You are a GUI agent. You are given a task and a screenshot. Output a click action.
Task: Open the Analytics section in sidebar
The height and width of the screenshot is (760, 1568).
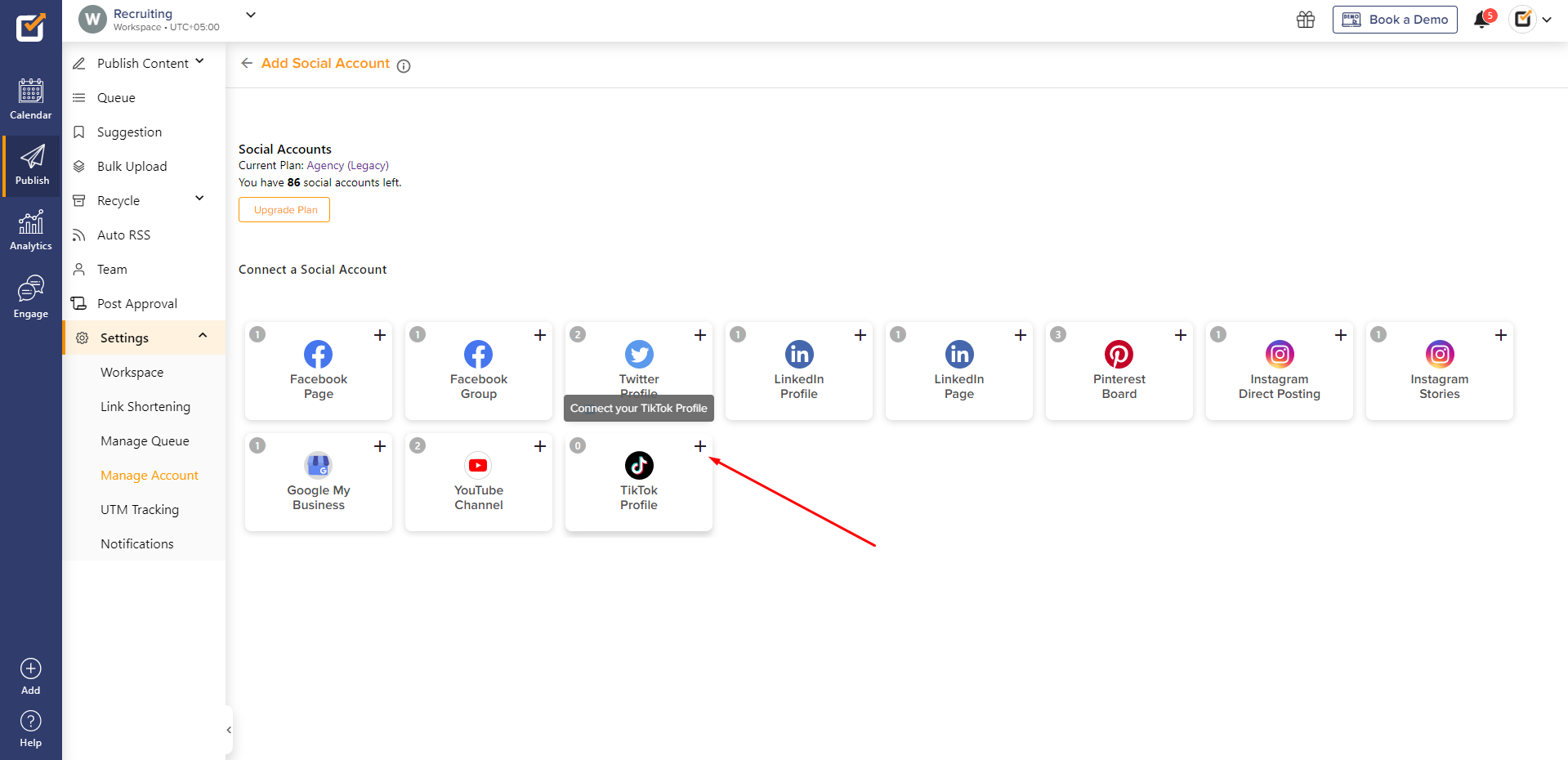[31, 230]
